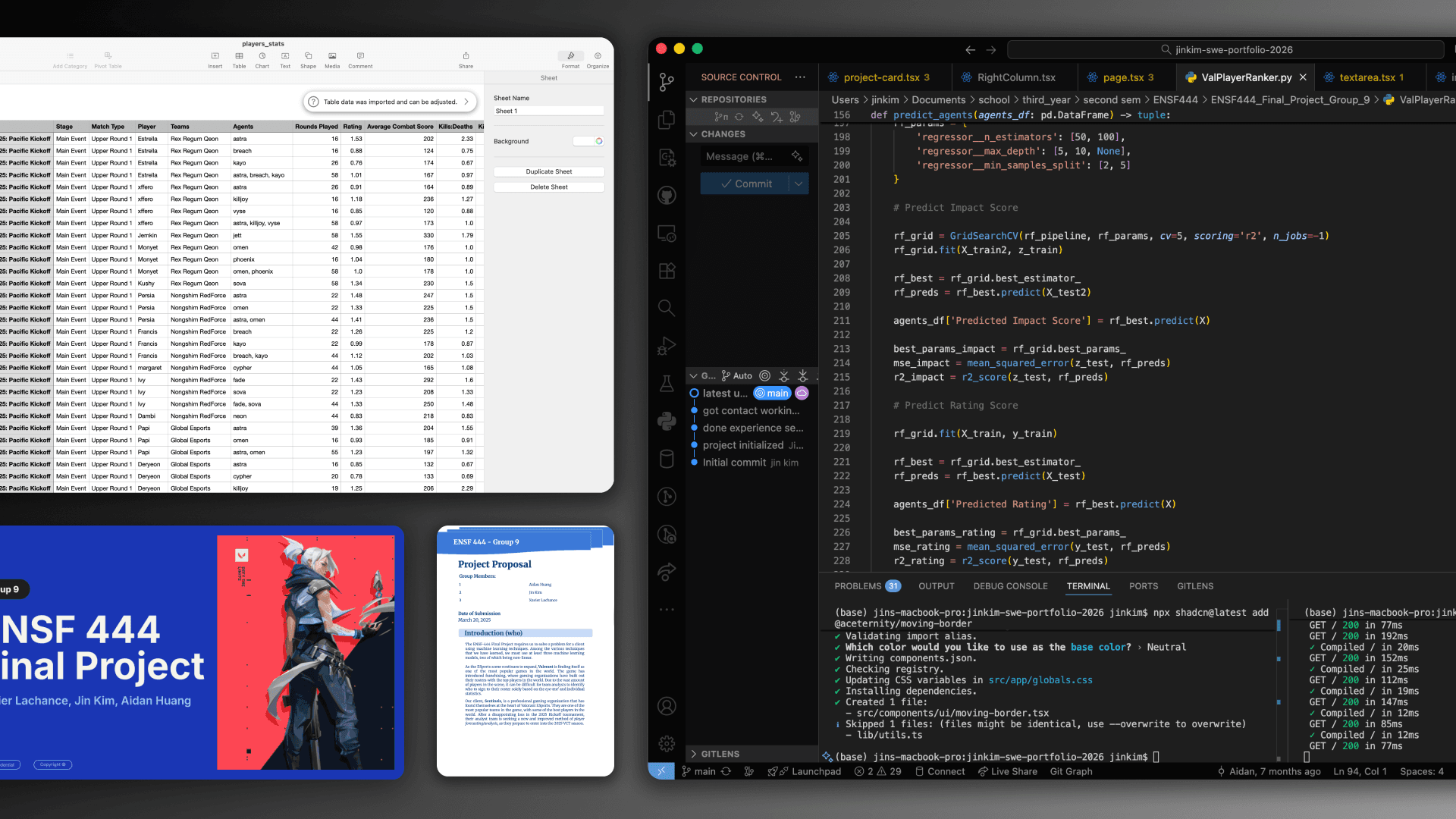This screenshot has height=819, width=1456.
Task: Open the Run and Debug view
Action: point(667,346)
